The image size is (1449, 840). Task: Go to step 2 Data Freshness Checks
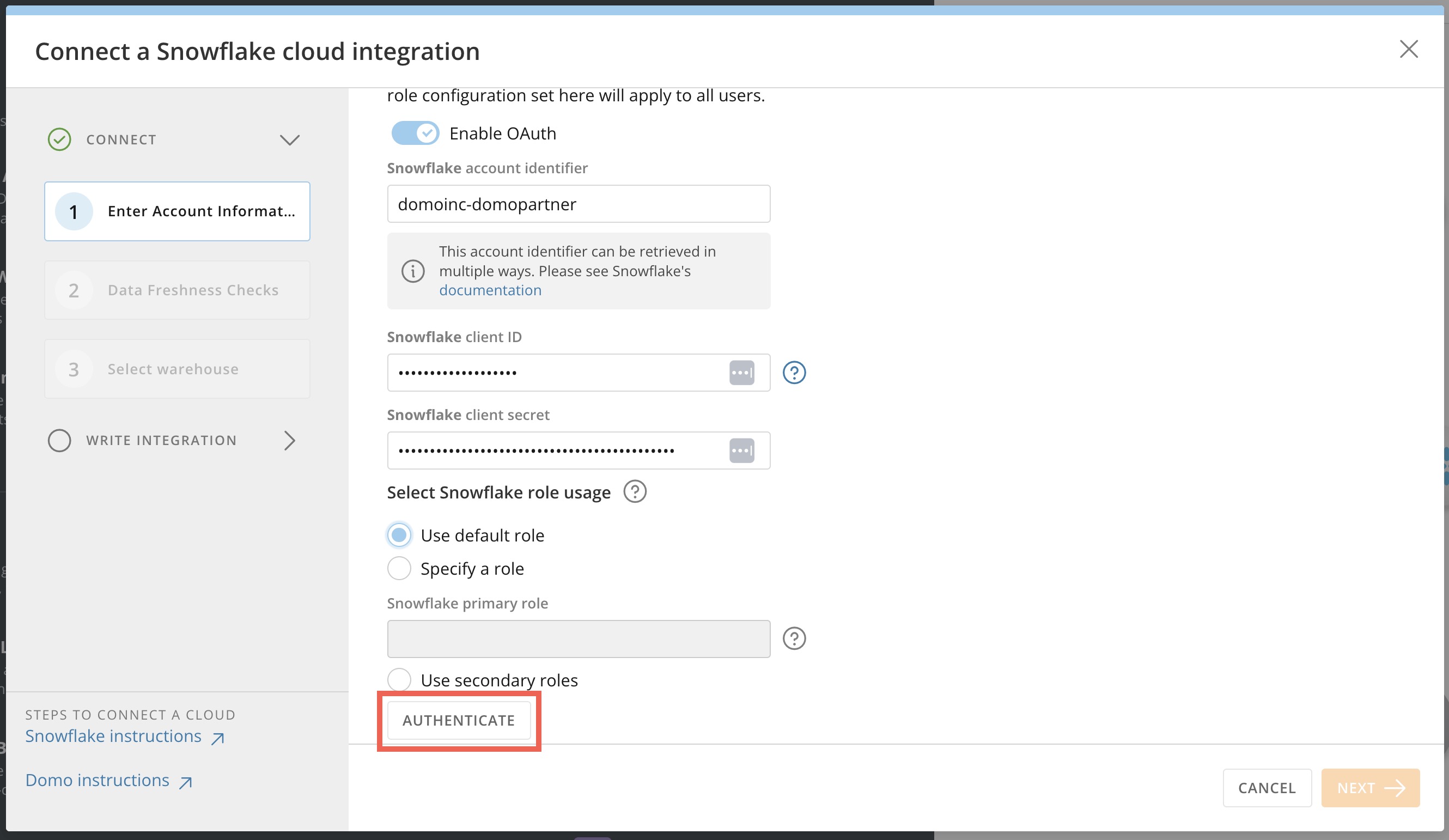pyautogui.click(x=177, y=290)
